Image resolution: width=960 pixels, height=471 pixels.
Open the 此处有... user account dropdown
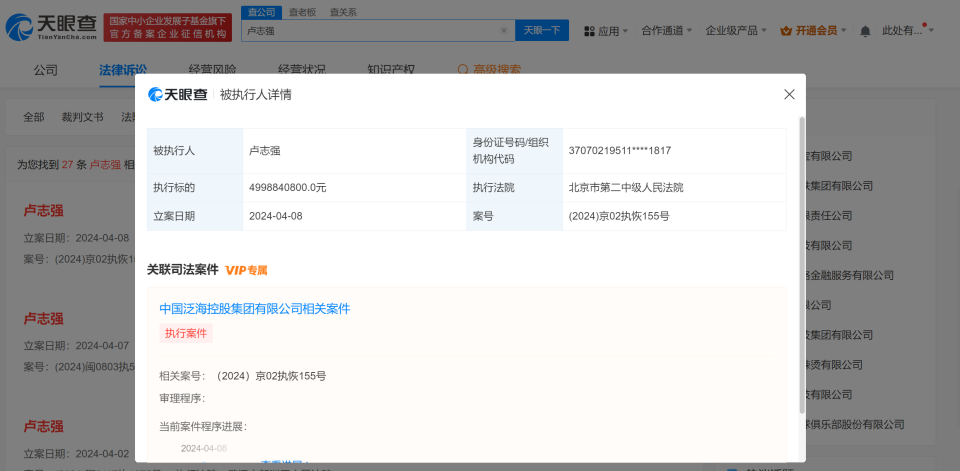907,31
